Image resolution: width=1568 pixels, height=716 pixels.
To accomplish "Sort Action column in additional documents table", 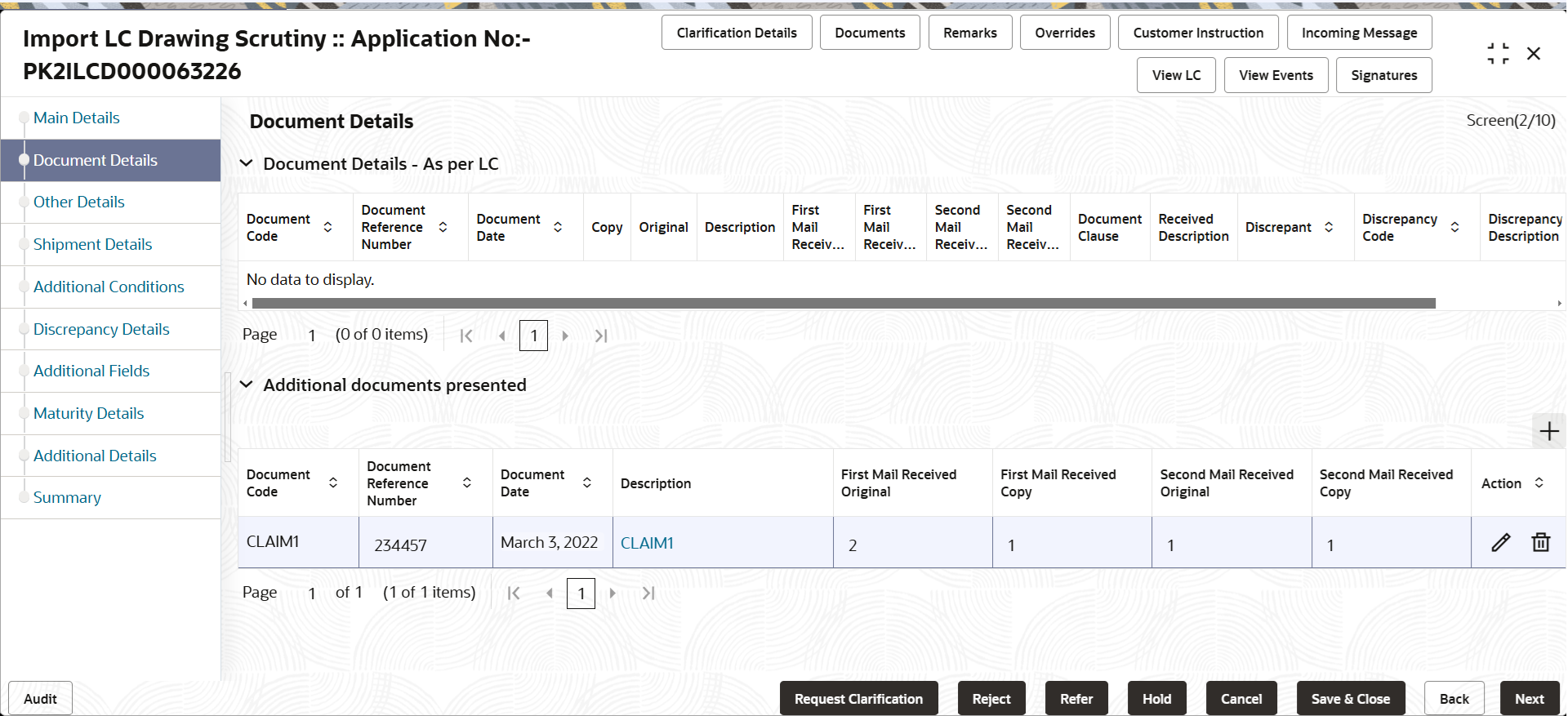I will tap(1539, 483).
